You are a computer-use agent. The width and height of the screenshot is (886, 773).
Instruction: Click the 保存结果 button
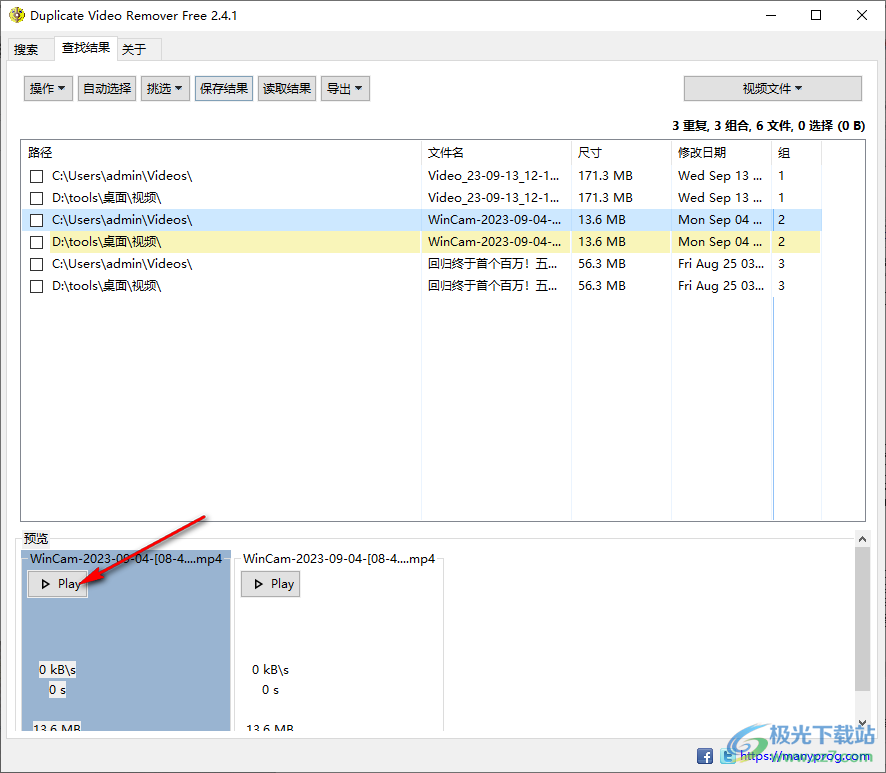click(224, 89)
